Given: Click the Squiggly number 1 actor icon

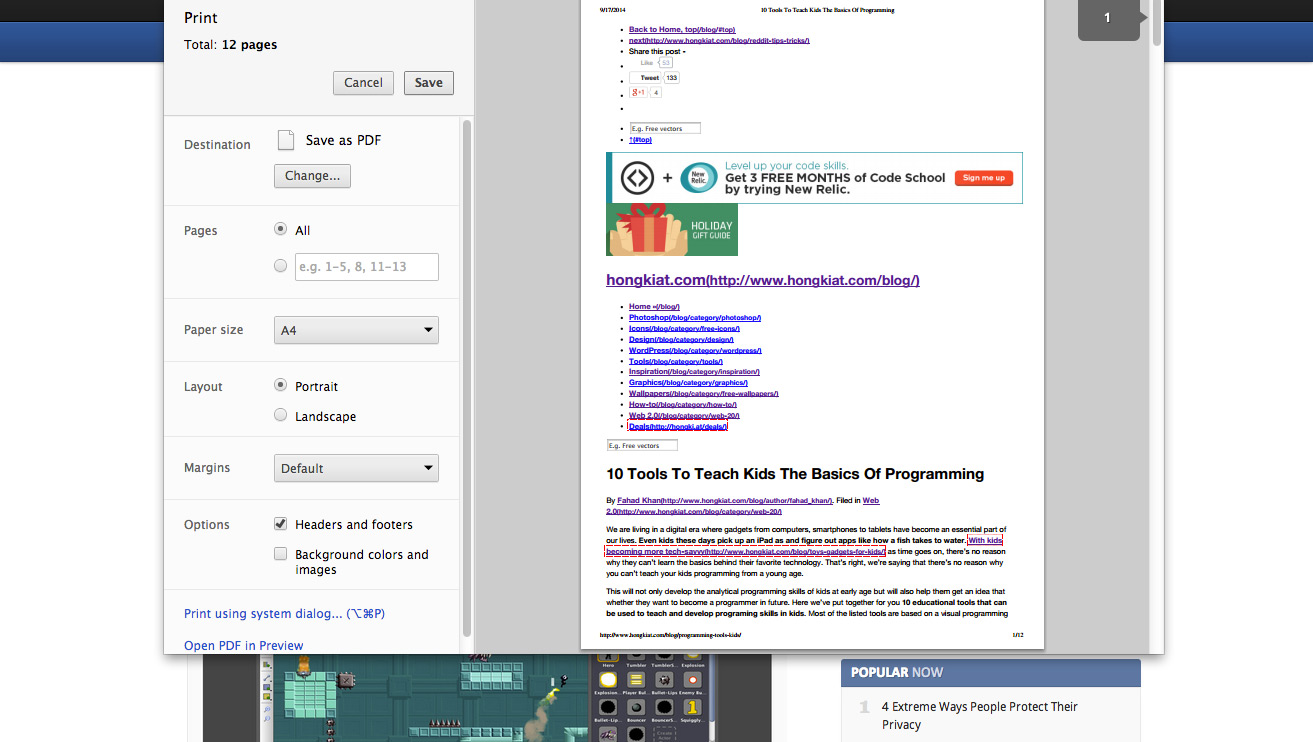Looking at the screenshot, I should (692, 708).
